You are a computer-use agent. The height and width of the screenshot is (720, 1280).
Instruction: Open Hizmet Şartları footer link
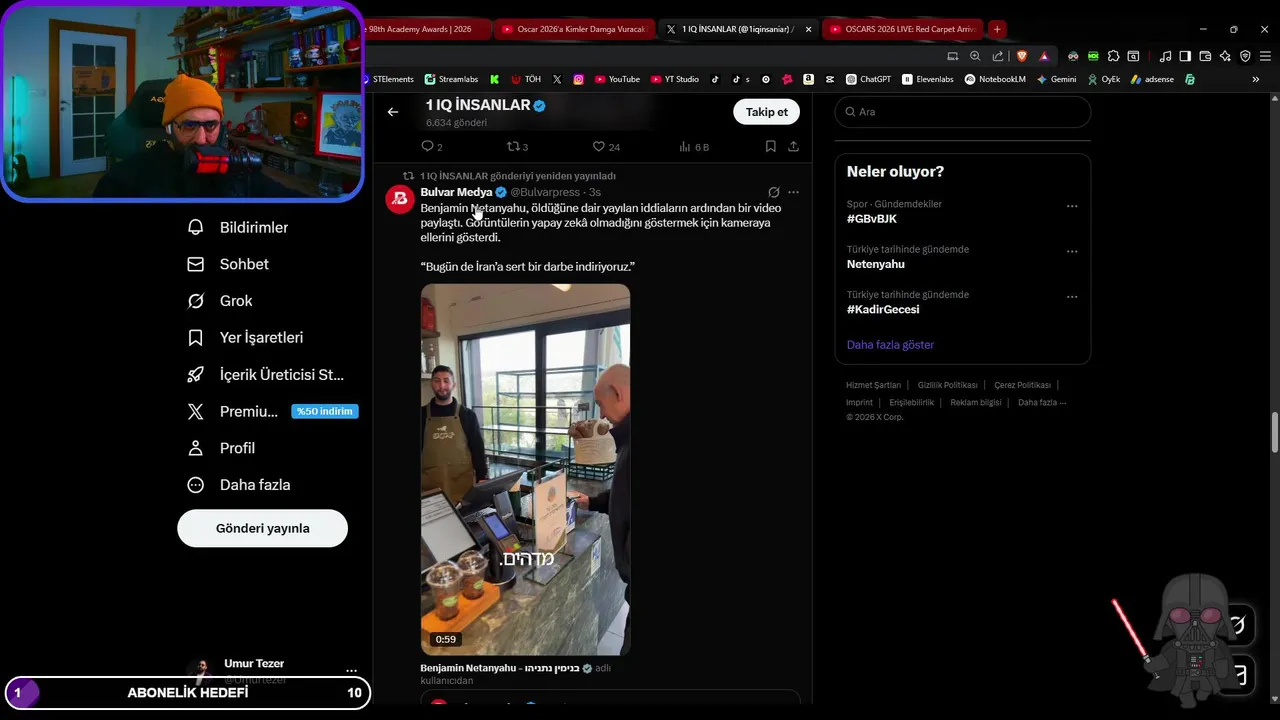point(873,385)
